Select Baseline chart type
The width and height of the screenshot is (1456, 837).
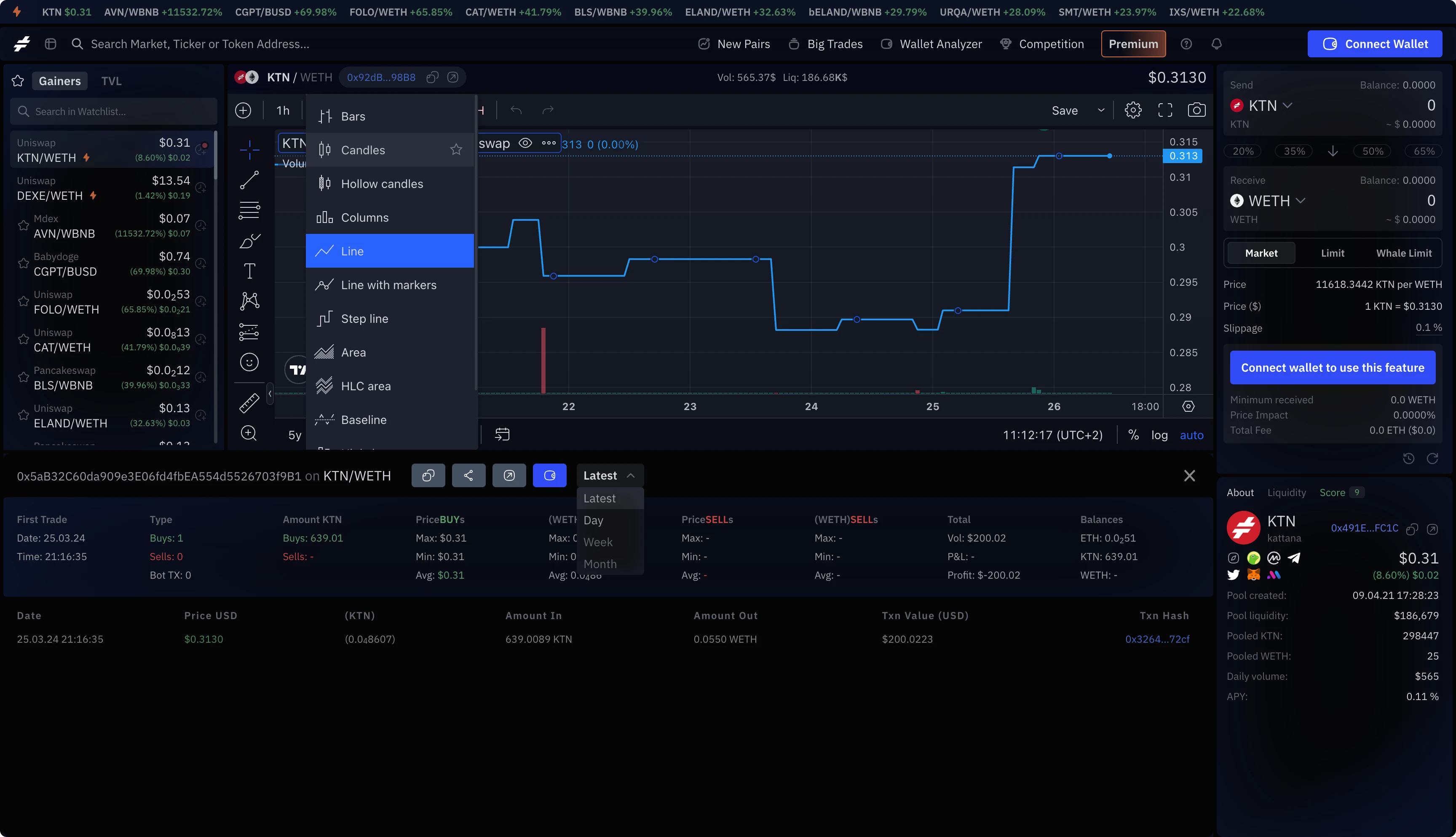click(x=390, y=420)
